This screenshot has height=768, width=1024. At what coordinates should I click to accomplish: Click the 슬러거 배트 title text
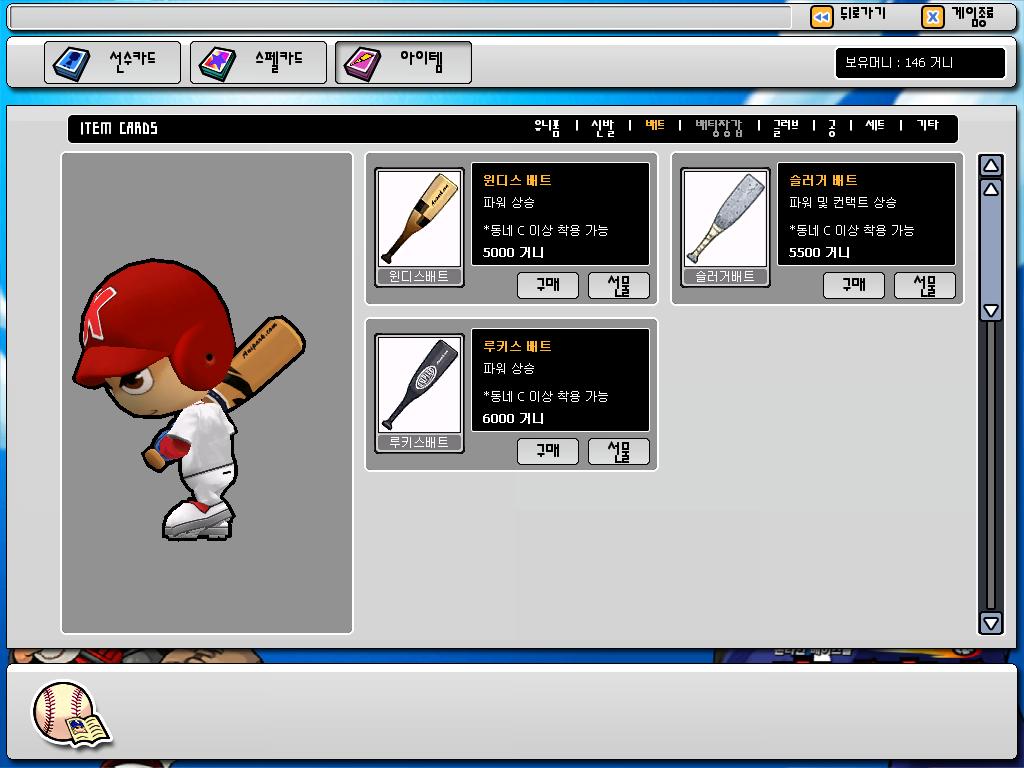coord(823,180)
